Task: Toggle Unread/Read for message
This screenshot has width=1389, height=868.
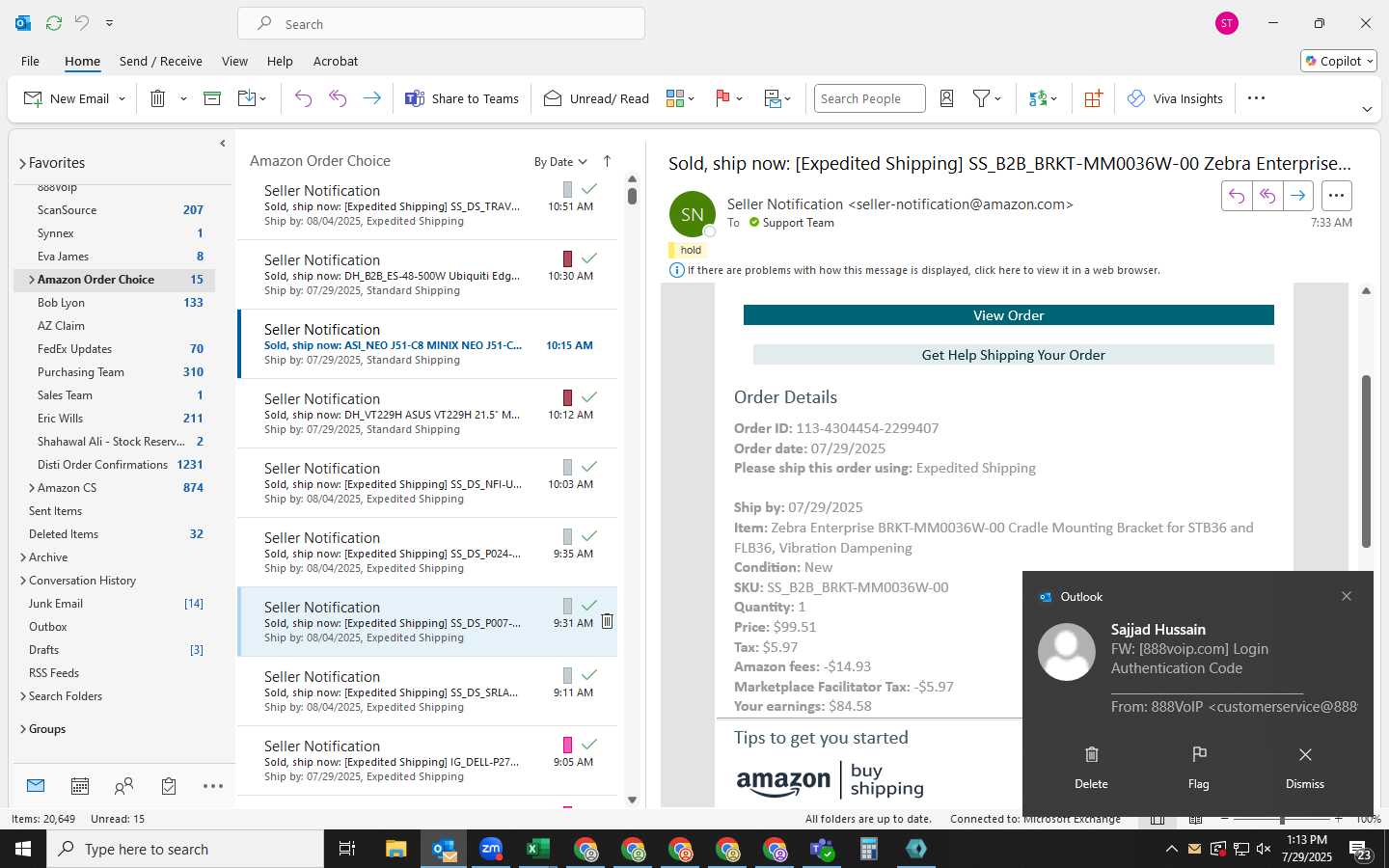Action: [596, 98]
